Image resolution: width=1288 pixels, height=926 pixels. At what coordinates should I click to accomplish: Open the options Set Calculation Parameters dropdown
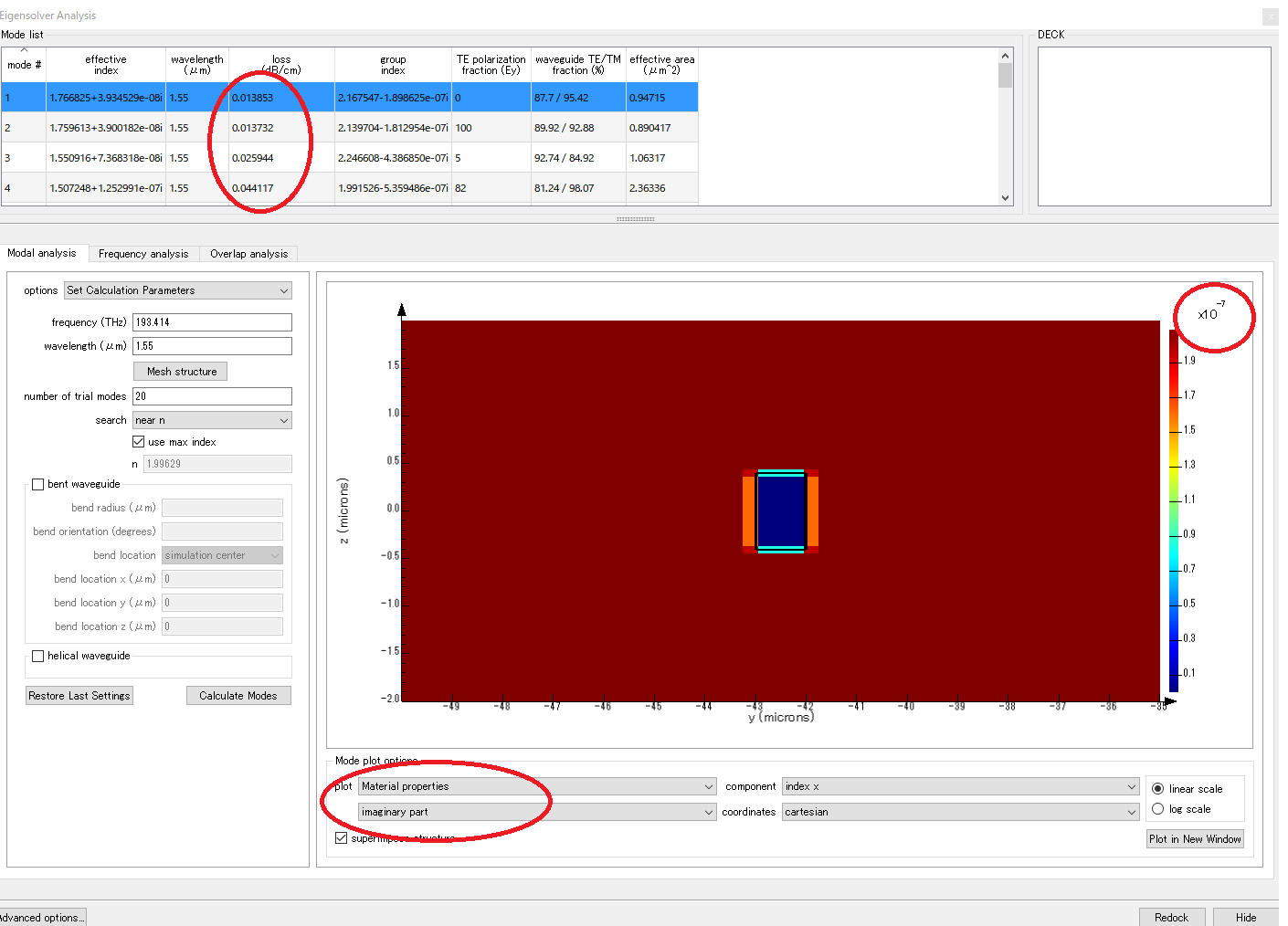pyautogui.click(x=178, y=290)
